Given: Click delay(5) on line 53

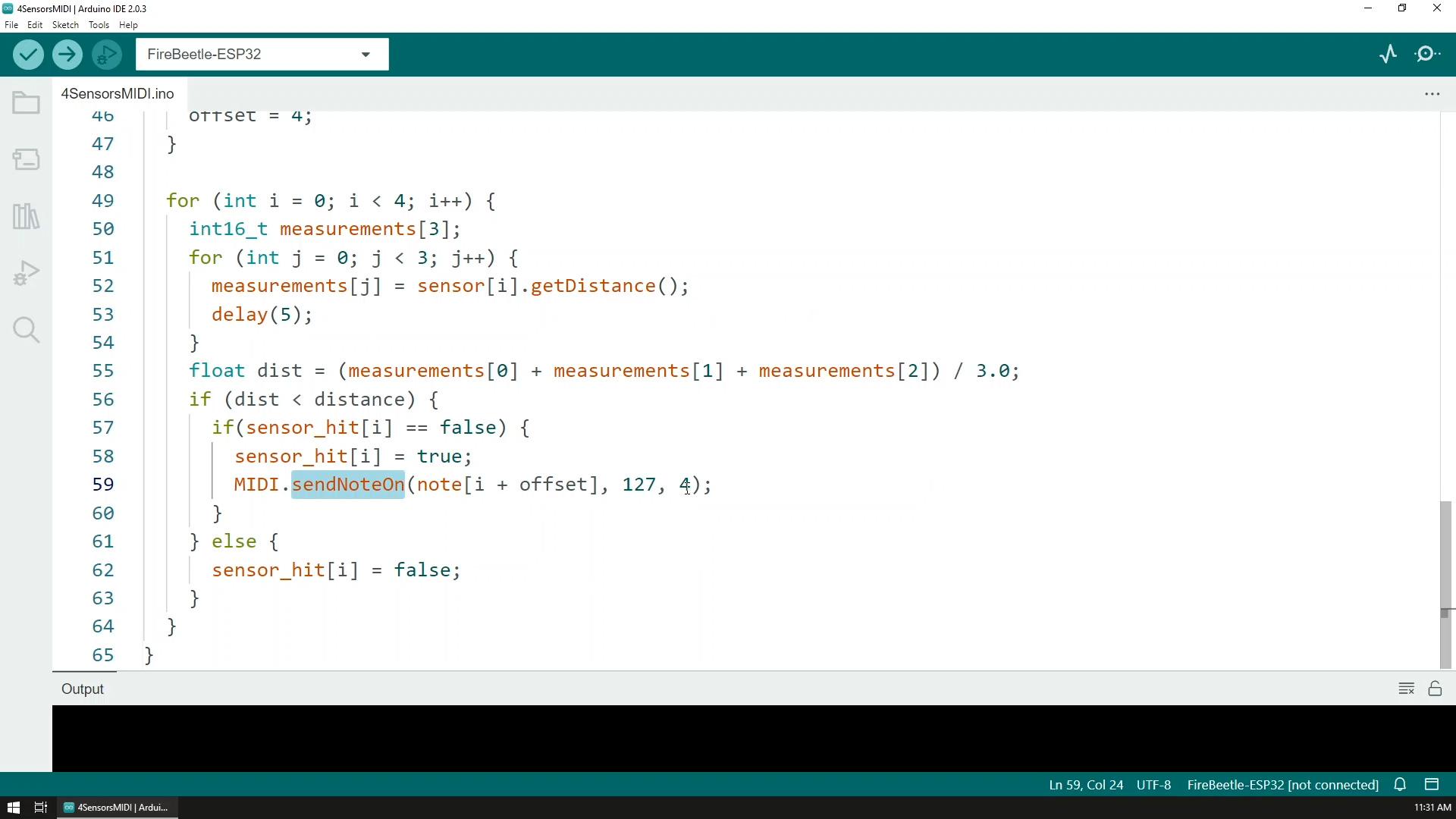Looking at the screenshot, I should (x=256, y=315).
